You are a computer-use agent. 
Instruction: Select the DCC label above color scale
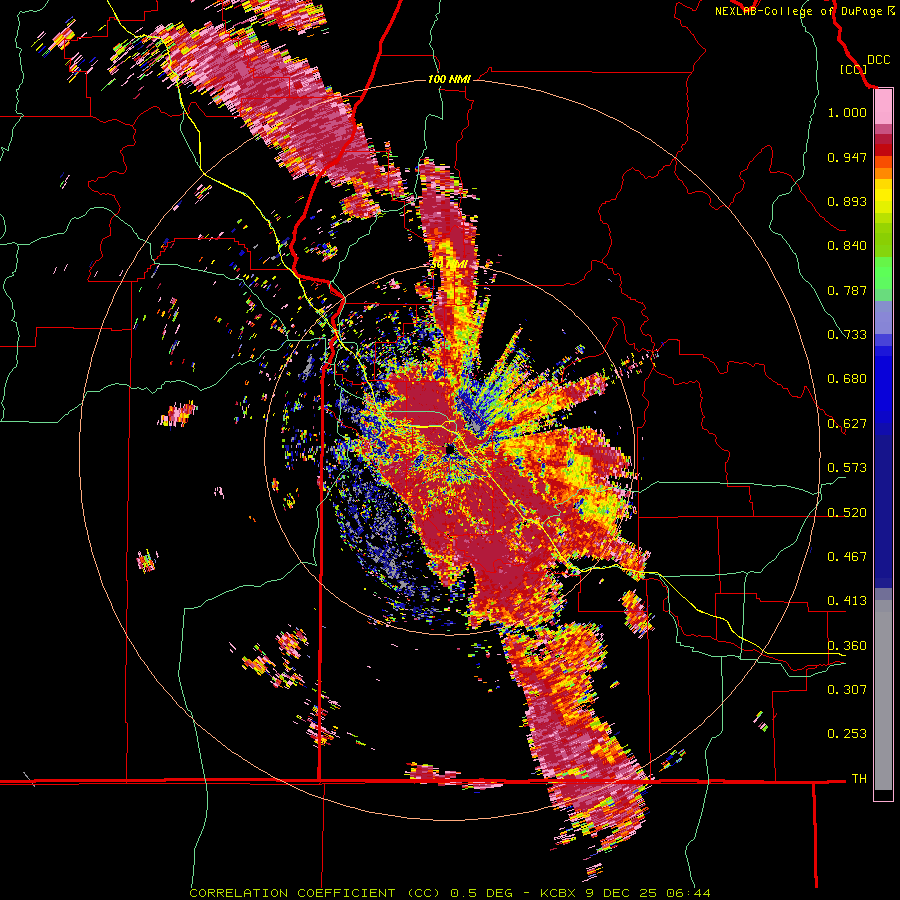tap(878, 60)
